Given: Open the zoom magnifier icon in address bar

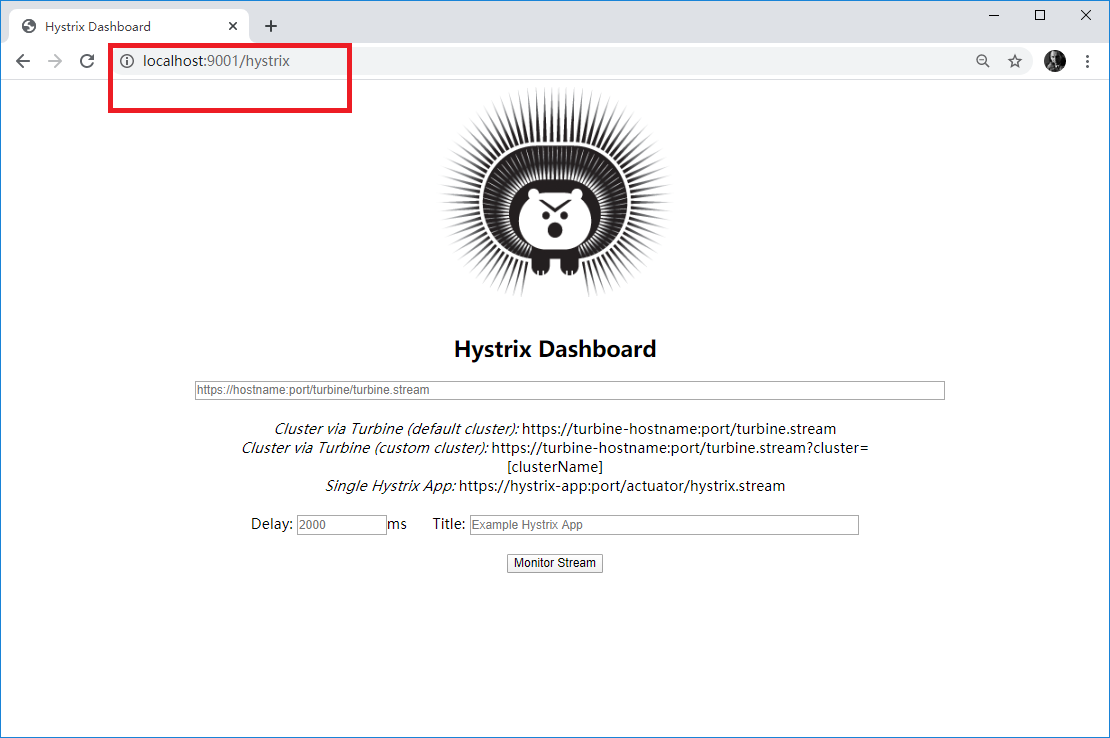Looking at the screenshot, I should click(x=983, y=62).
